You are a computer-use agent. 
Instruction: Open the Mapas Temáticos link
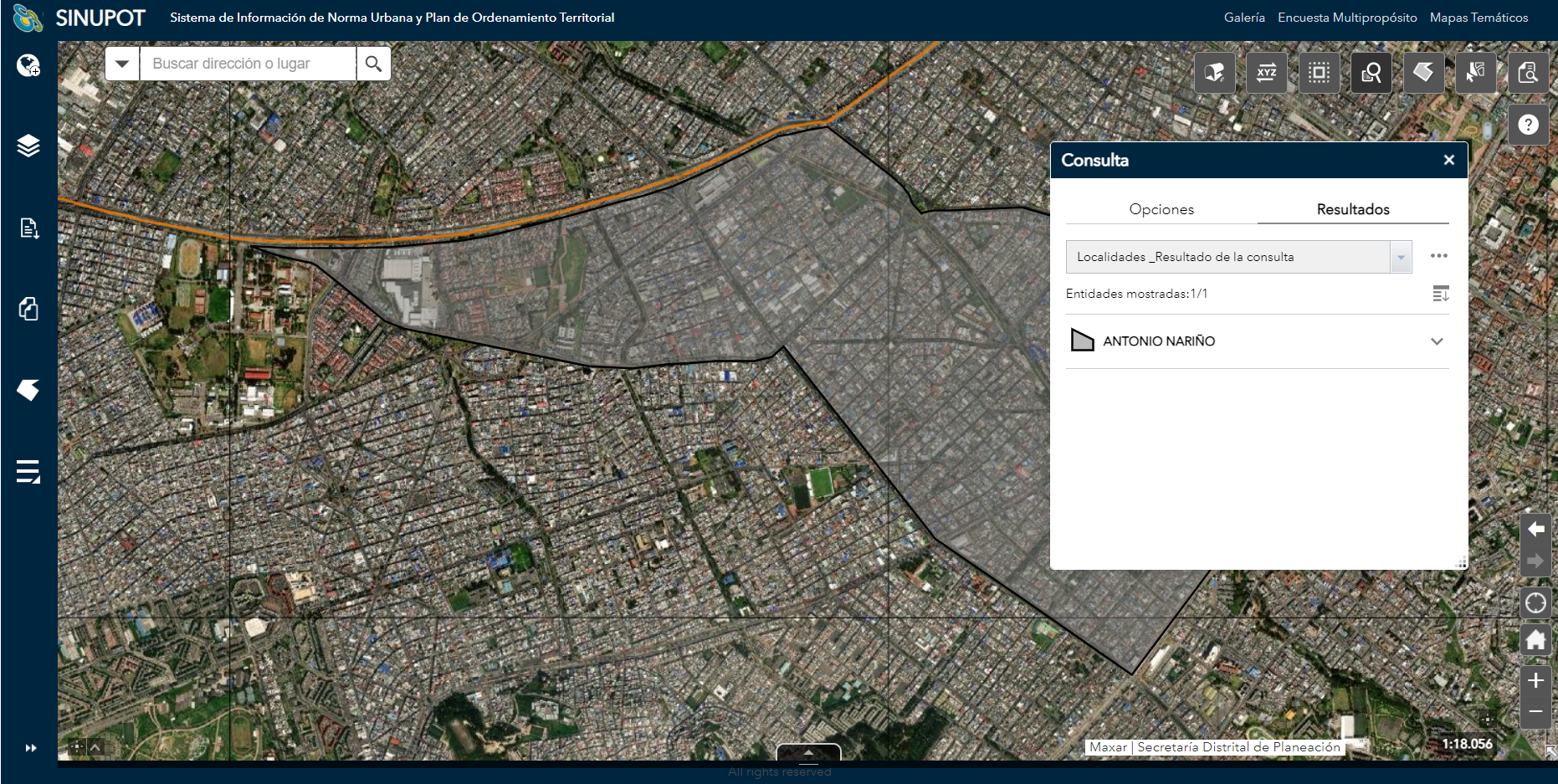(x=1479, y=18)
